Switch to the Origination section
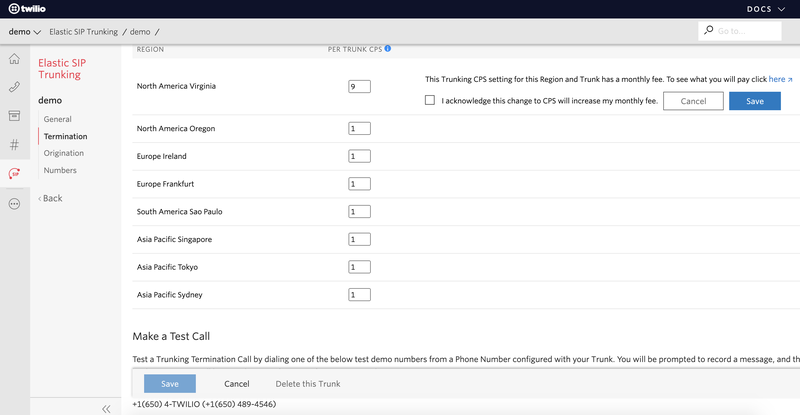The image size is (800, 415). [64, 153]
